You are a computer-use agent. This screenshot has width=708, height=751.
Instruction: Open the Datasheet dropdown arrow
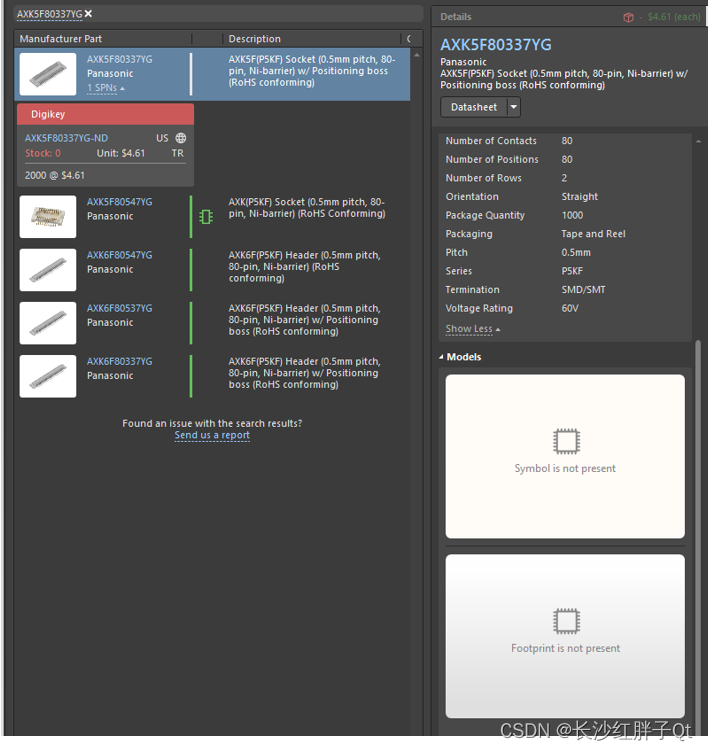[x=513, y=107]
